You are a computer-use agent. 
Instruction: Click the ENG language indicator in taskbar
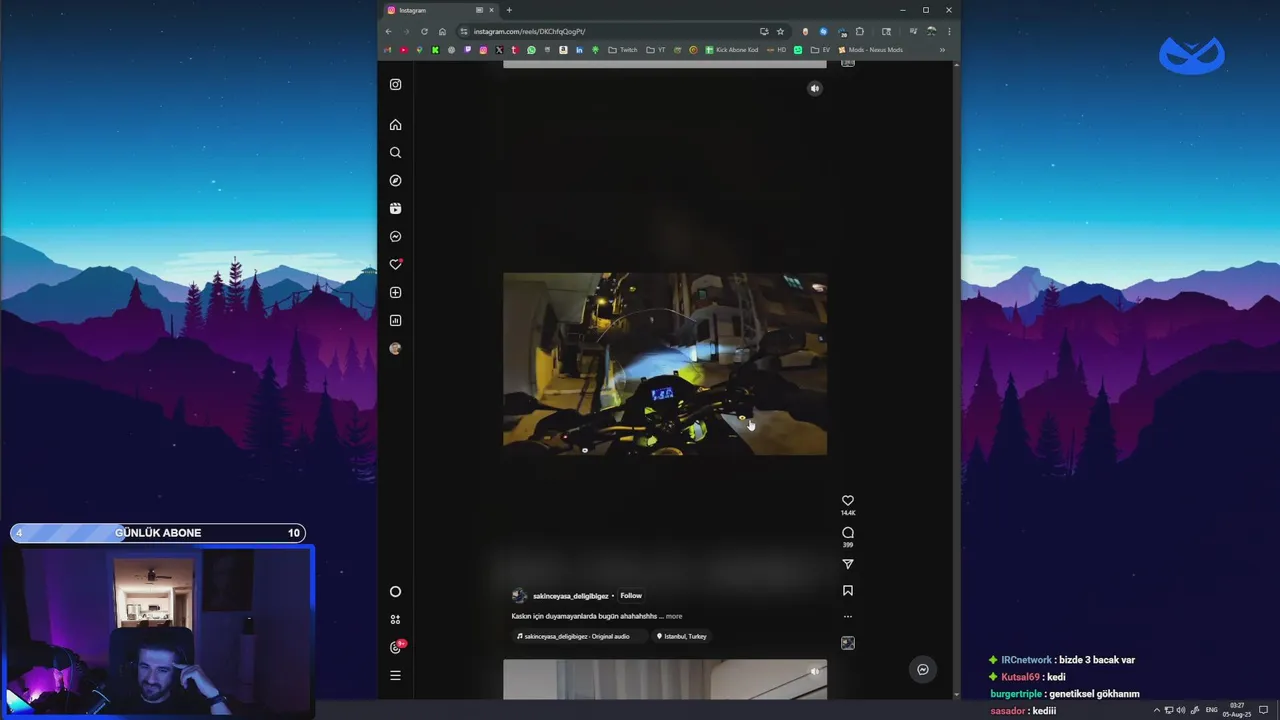pyautogui.click(x=1212, y=710)
